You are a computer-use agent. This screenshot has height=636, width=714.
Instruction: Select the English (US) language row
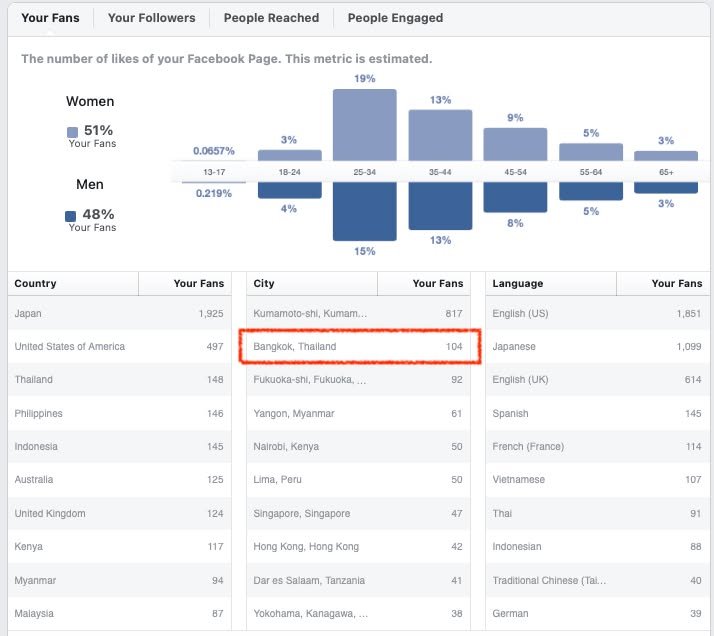click(x=597, y=314)
